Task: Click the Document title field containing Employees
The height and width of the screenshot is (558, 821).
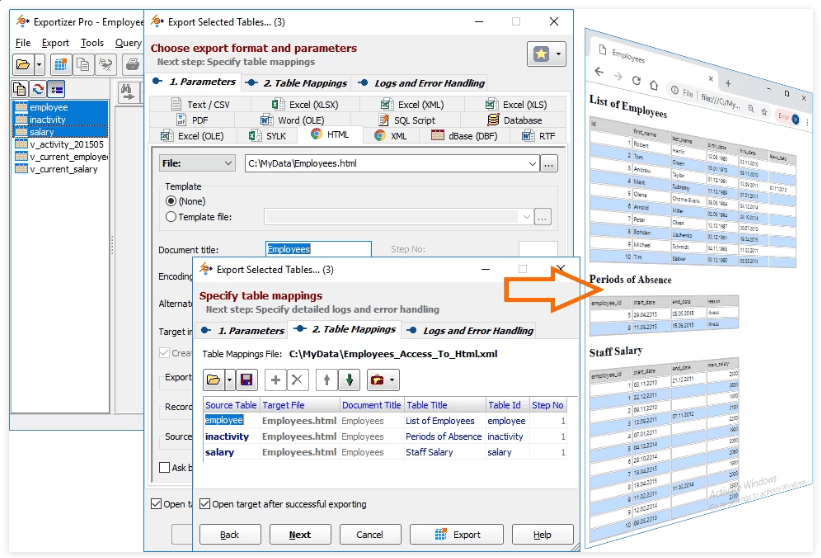Action: click(x=318, y=249)
